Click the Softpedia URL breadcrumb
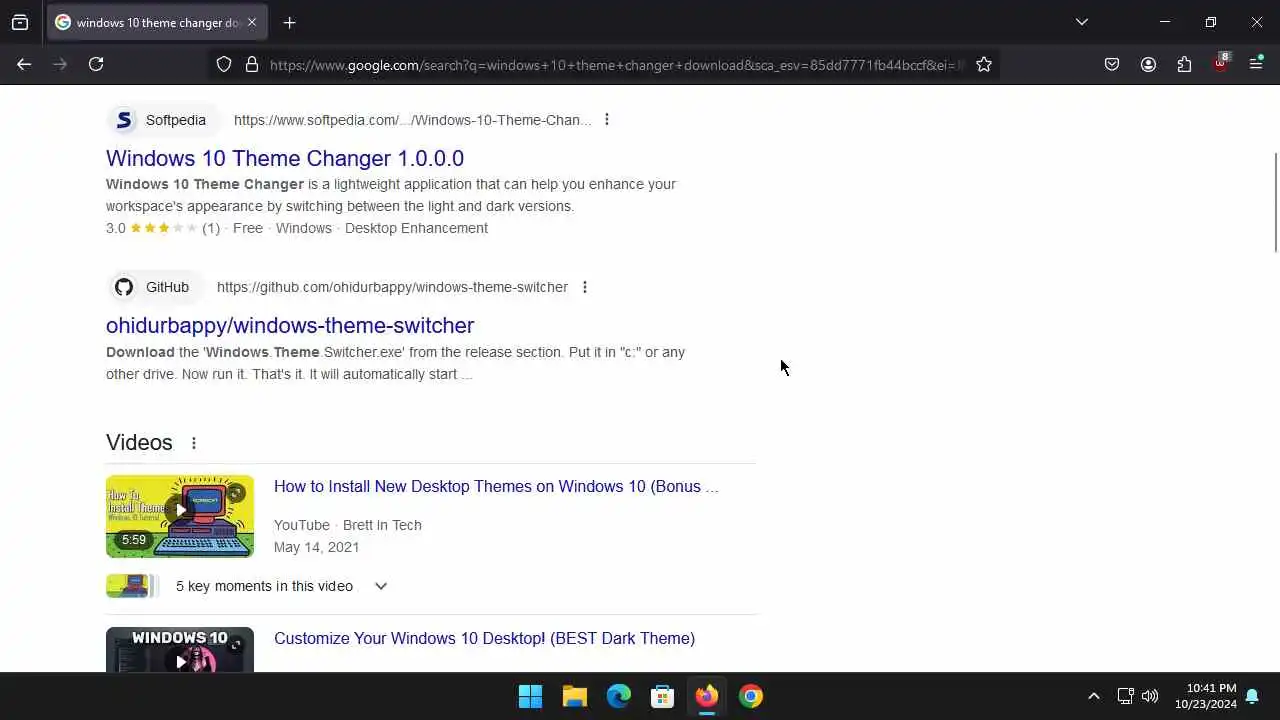Screen dimensions: 1280x720 pyautogui.click(x=412, y=120)
